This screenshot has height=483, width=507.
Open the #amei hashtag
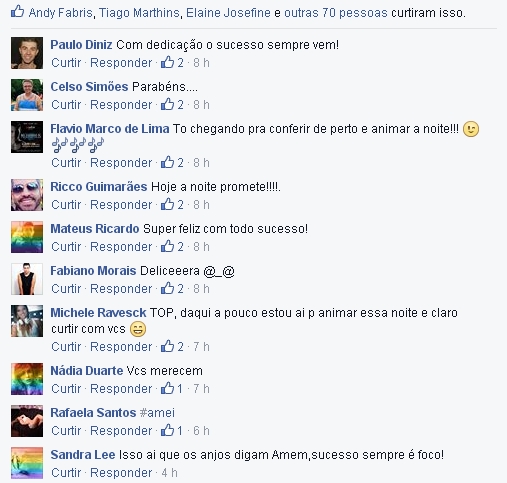pos(157,413)
